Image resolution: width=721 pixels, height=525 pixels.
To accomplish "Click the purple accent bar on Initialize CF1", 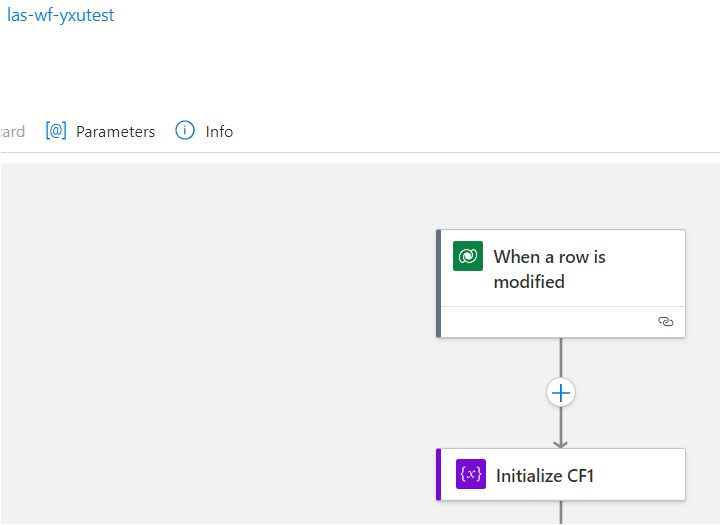I will [x=439, y=474].
